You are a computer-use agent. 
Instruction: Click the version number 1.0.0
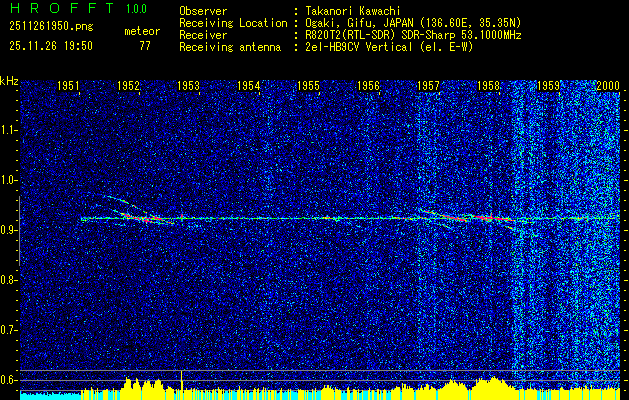136,8
